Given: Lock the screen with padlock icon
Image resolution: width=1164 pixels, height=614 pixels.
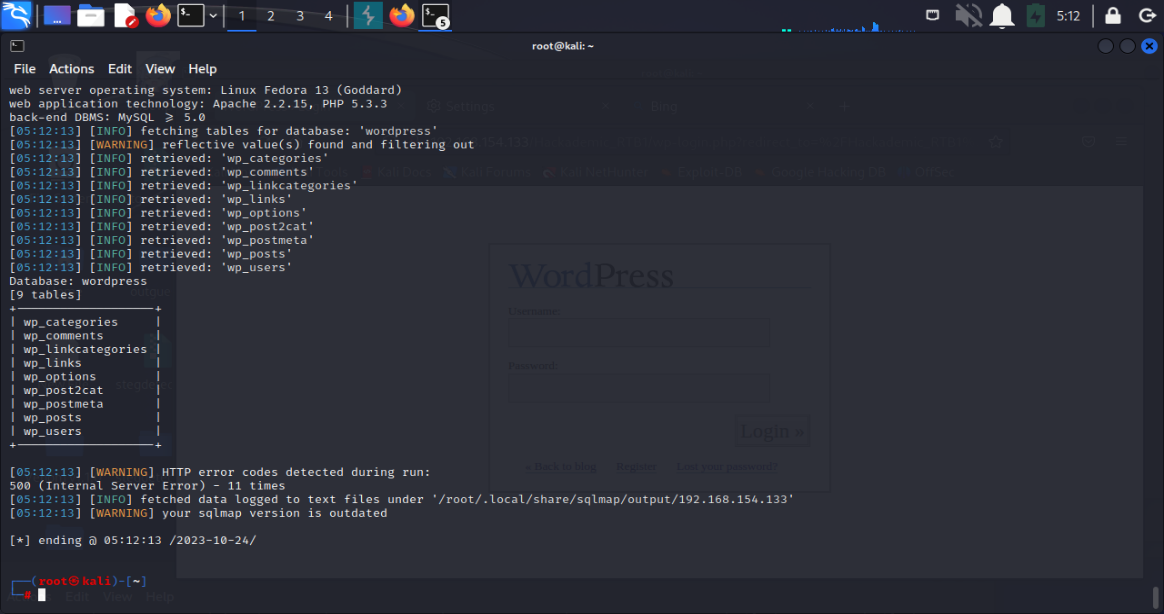Looking at the screenshot, I should pos(1112,16).
